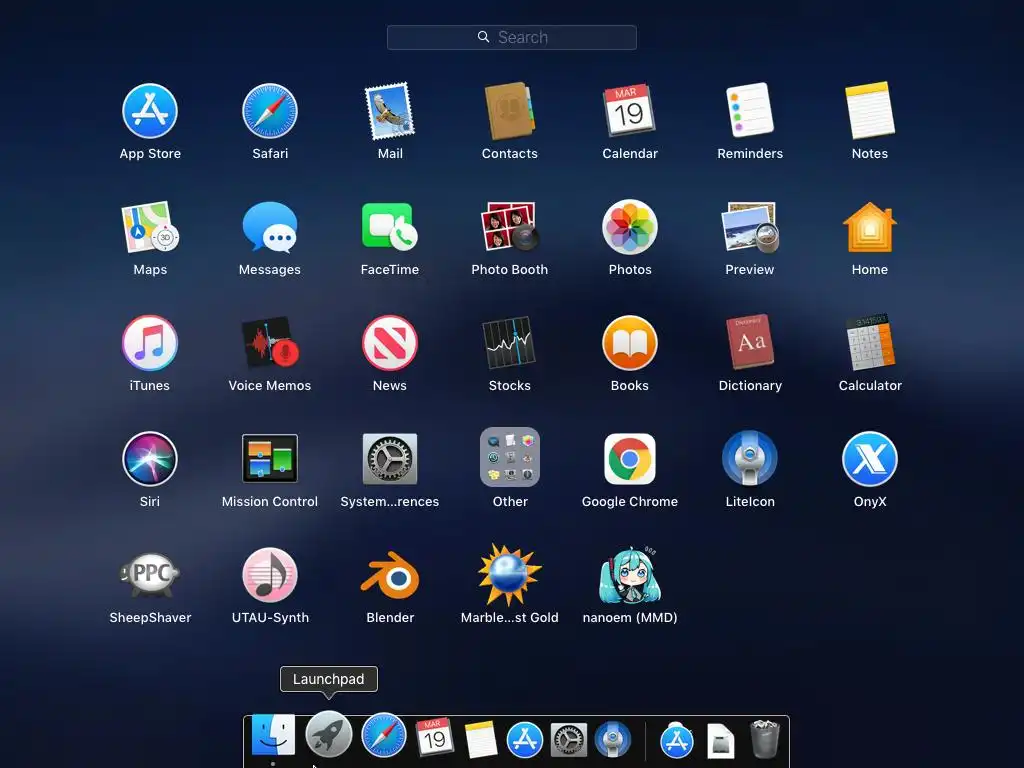This screenshot has height=768, width=1024.
Task: Open System Preferences in the Launchpad grid
Action: 390,459
